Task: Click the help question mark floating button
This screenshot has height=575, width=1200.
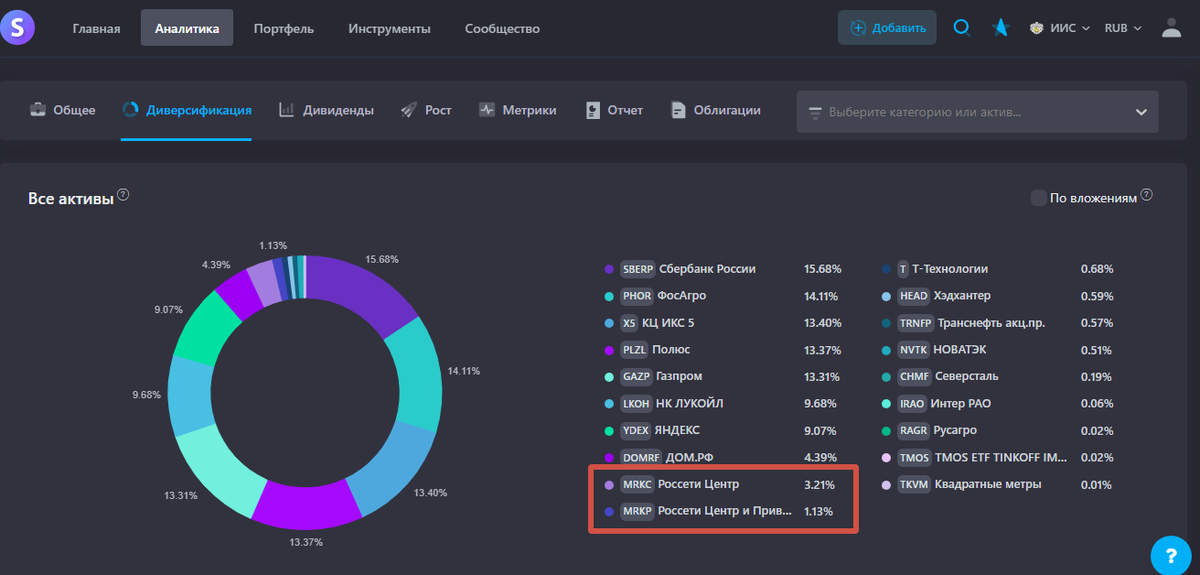Action: [x=1169, y=555]
